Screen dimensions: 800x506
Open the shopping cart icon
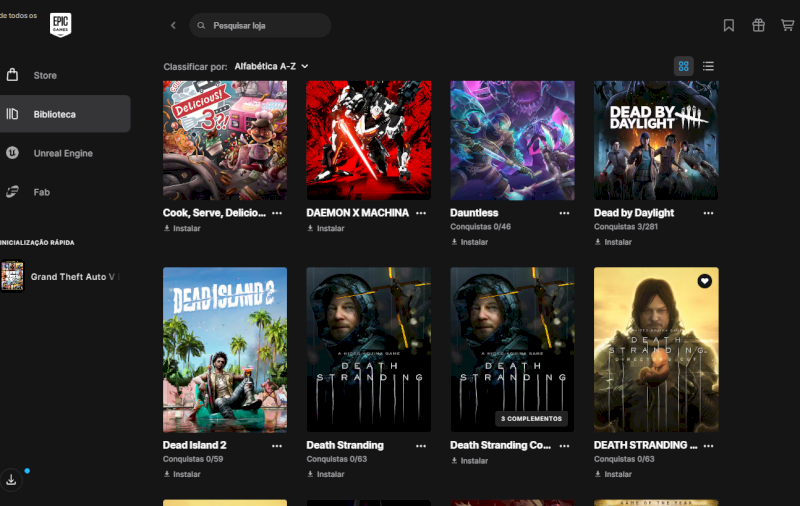787,25
